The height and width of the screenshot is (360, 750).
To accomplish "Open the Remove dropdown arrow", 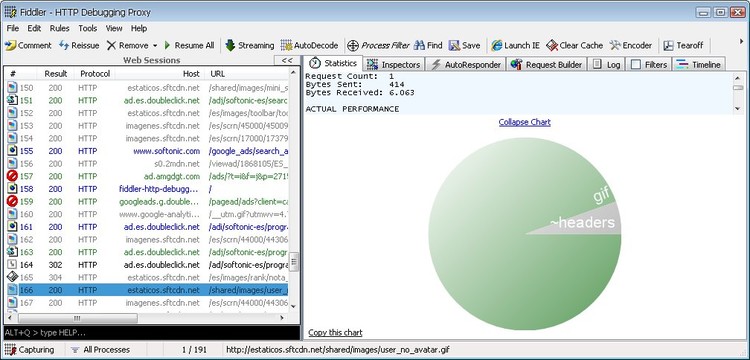I will coord(155,46).
